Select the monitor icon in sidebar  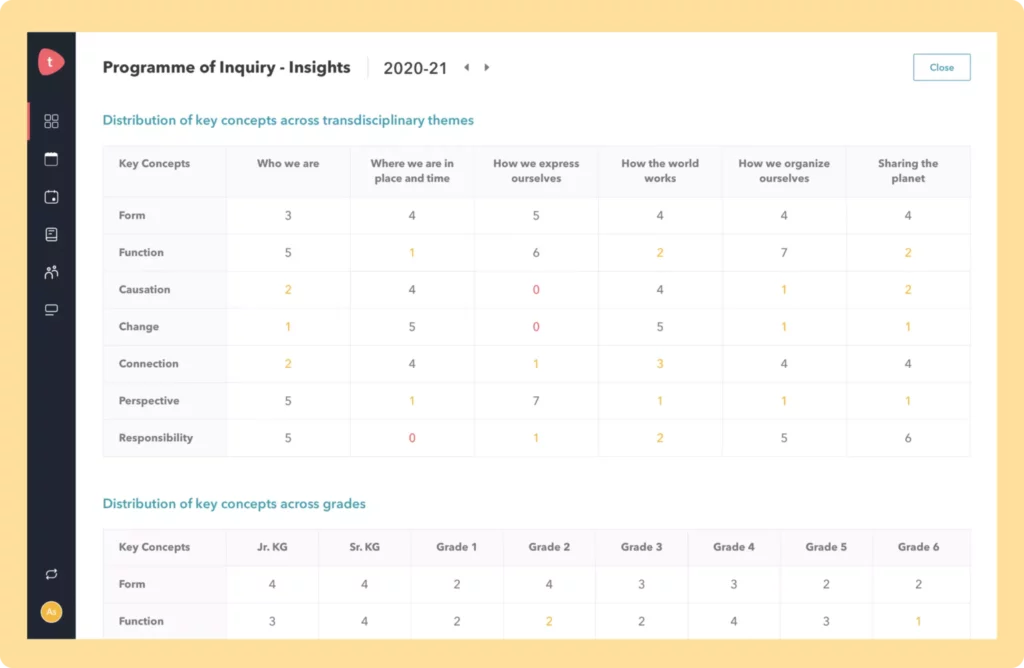click(52, 310)
